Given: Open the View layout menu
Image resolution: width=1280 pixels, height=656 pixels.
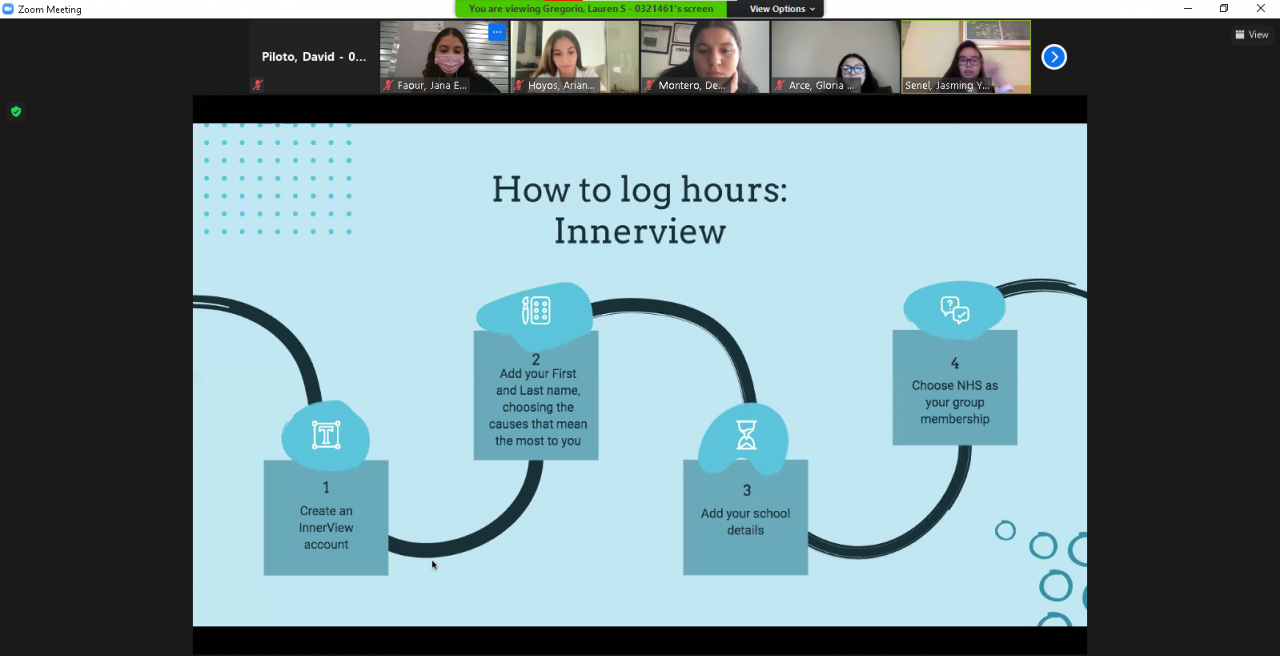Looking at the screenshot, I should (x=1252, y=35).
